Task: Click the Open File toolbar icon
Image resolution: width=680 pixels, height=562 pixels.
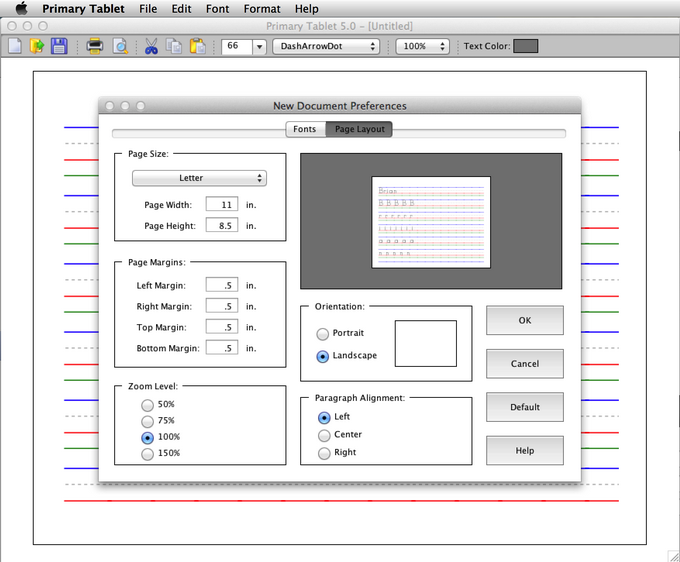Action: coord(37,46)
